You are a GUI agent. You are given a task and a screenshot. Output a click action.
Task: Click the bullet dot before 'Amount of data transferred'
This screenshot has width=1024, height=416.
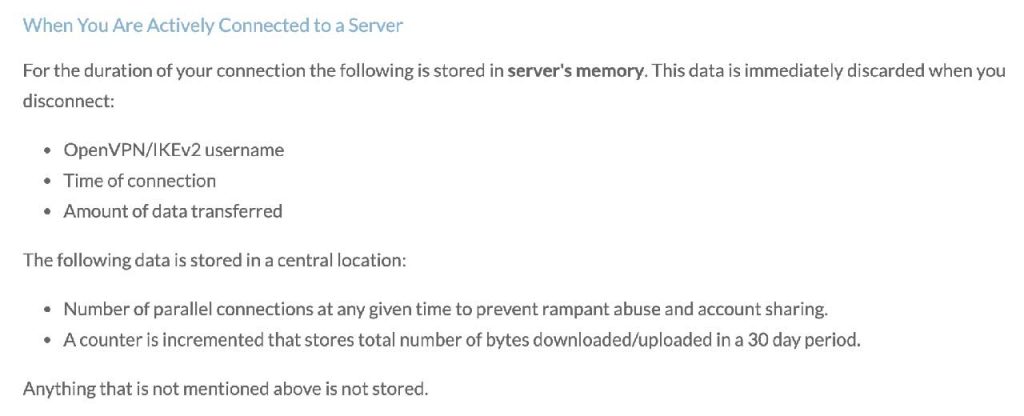(x=47, y=212)
